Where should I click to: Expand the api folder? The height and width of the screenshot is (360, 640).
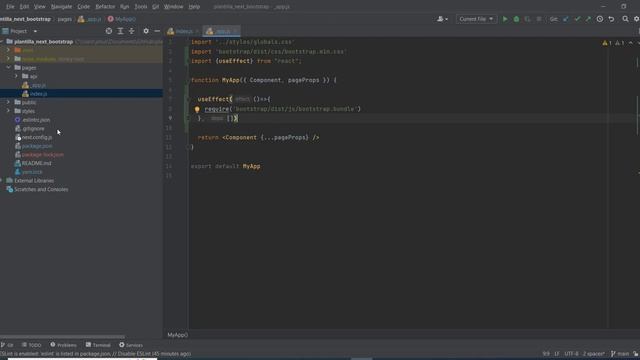click(16, 76)
